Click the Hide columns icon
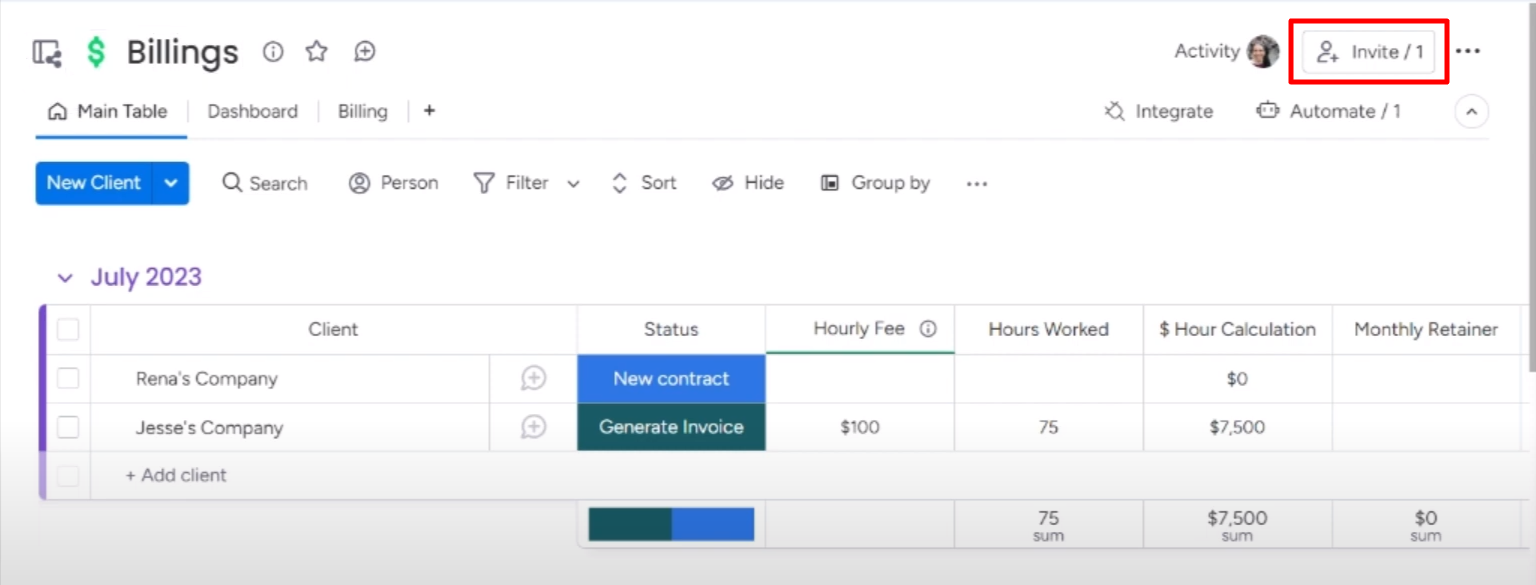The image size is (1536, 585). click(723, 183)
